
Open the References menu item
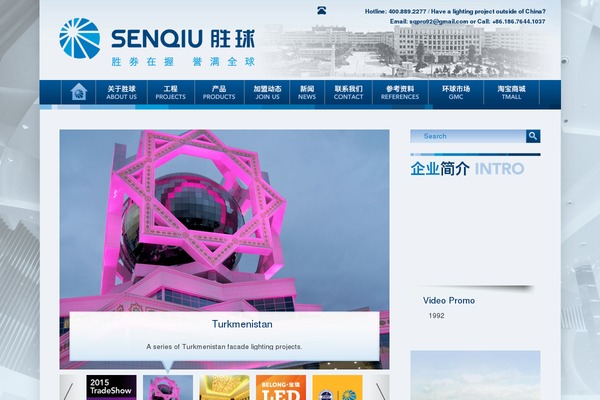point(400,92)
